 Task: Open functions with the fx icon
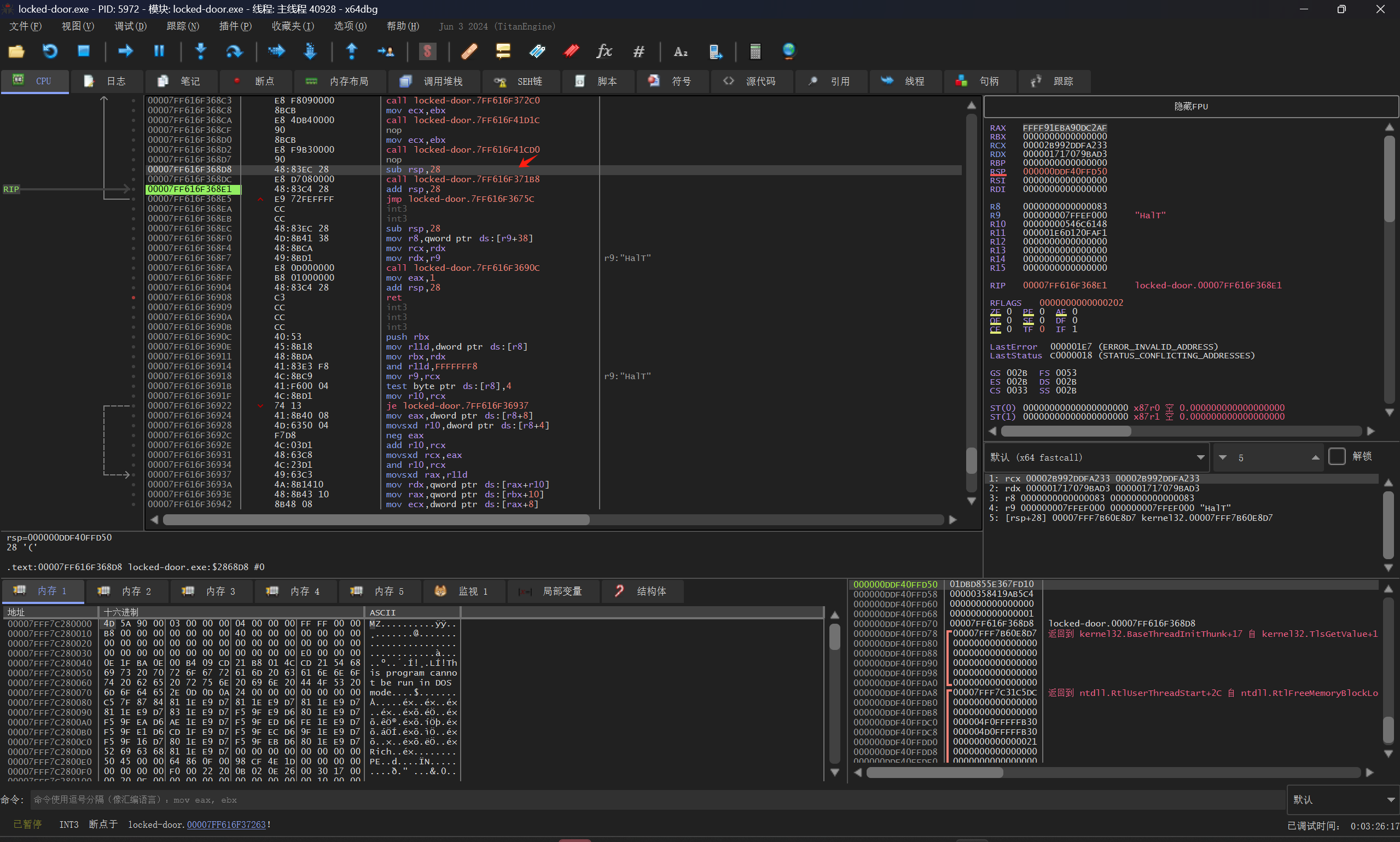604,51
